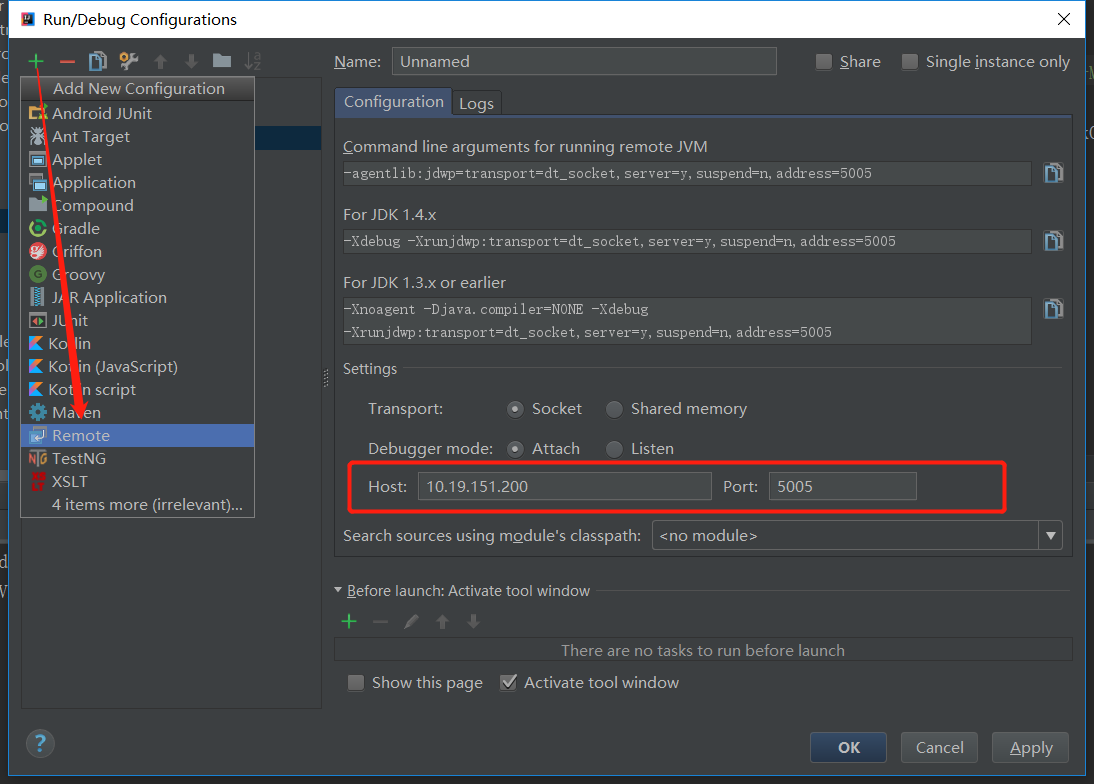This screenshot has width=1094, height=784.
Task: Switch debugger mode to Listen
Action: [x=613, y=449]
